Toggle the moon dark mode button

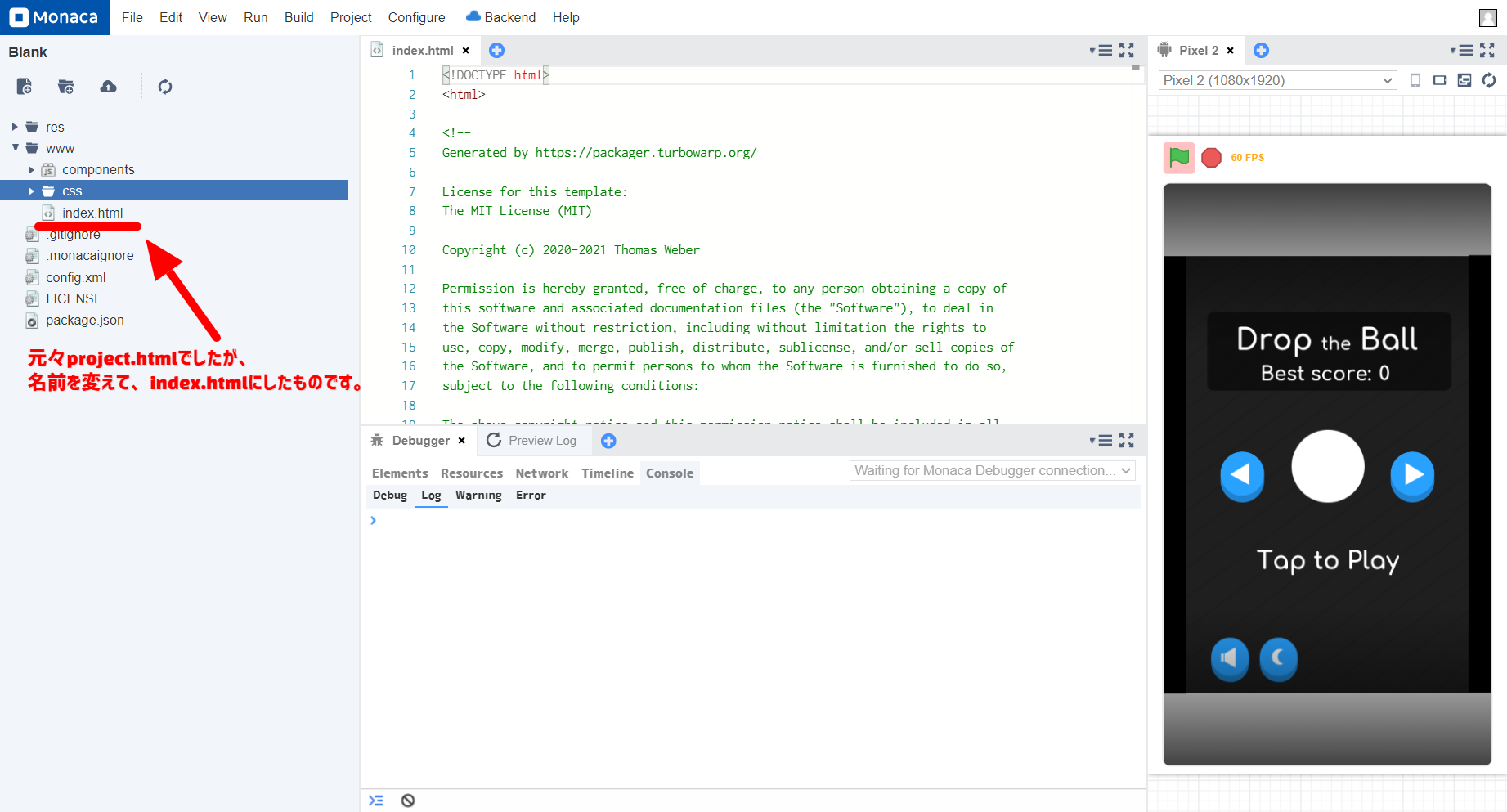coord(1278,658)
